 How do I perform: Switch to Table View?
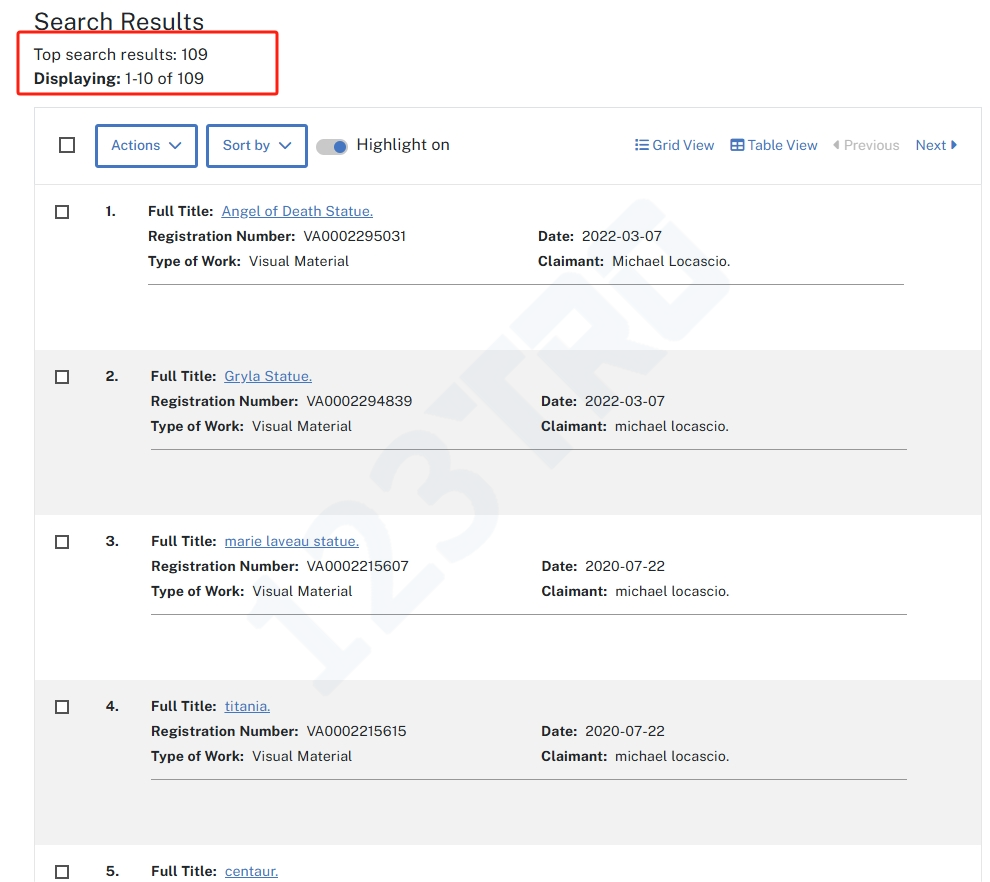tap(774, 145)
